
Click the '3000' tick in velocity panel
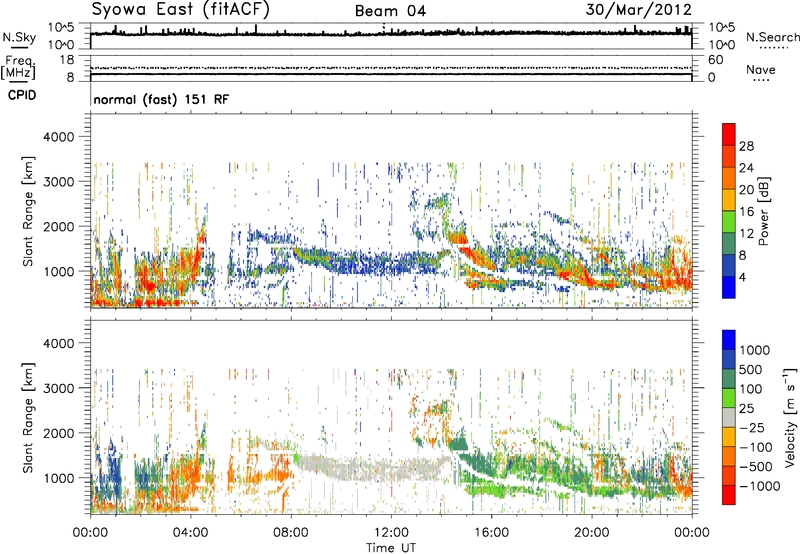(59, 388)
